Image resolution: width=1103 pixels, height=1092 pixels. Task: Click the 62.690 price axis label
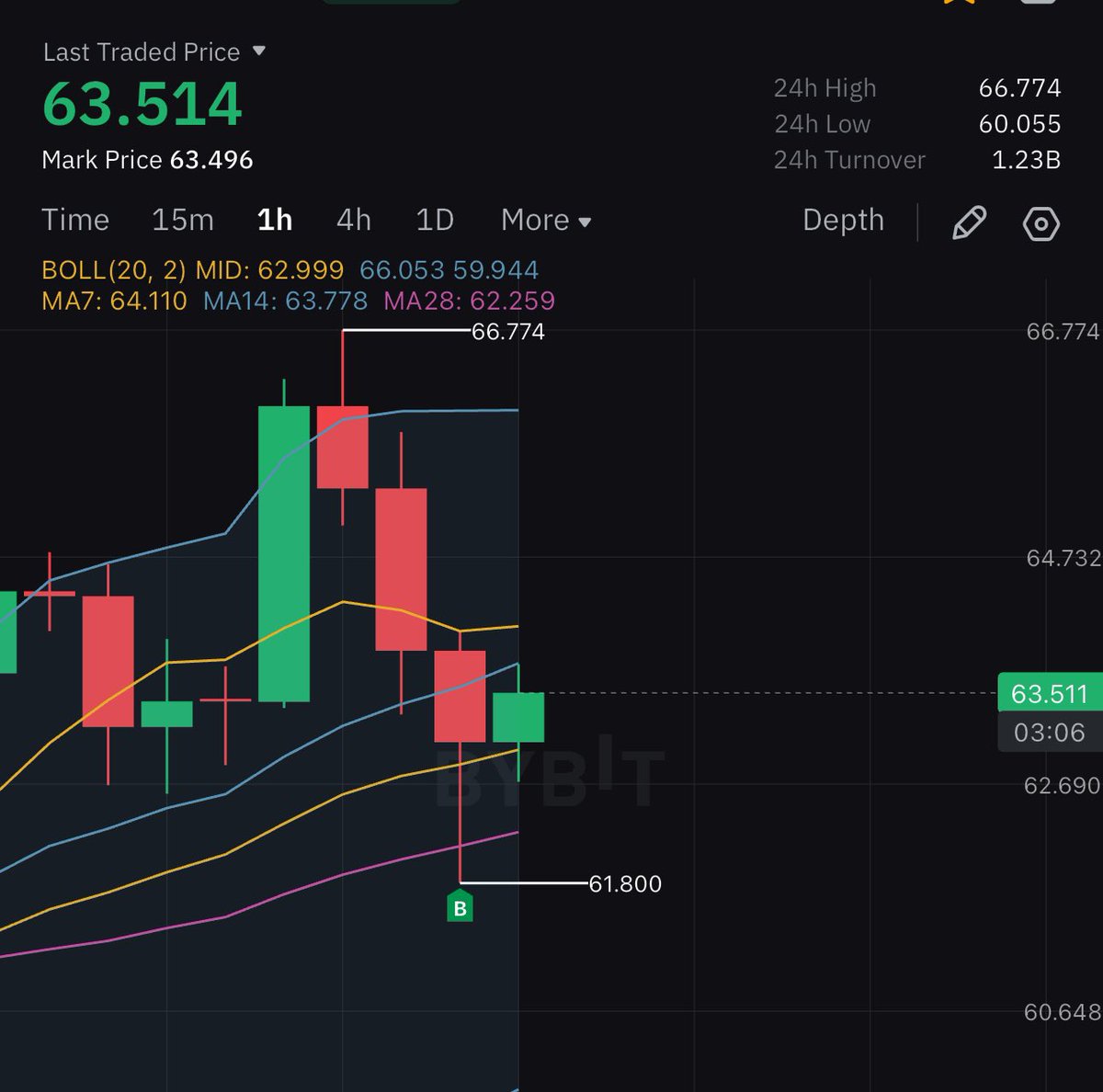(x=1062, y=785)
